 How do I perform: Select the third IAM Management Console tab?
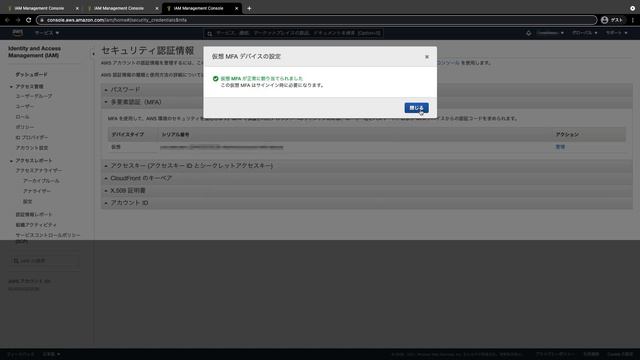point(199,8)
